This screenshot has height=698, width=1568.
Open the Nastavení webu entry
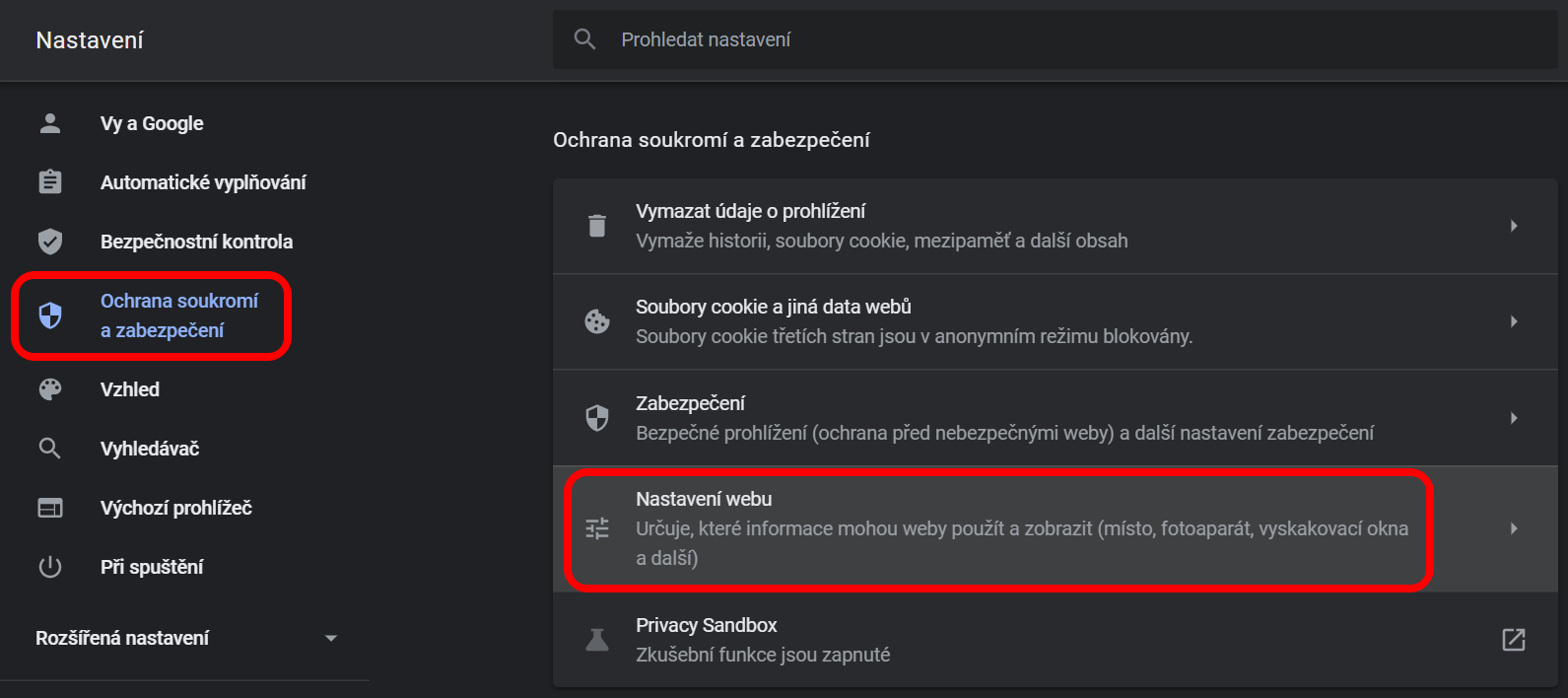1056,528
